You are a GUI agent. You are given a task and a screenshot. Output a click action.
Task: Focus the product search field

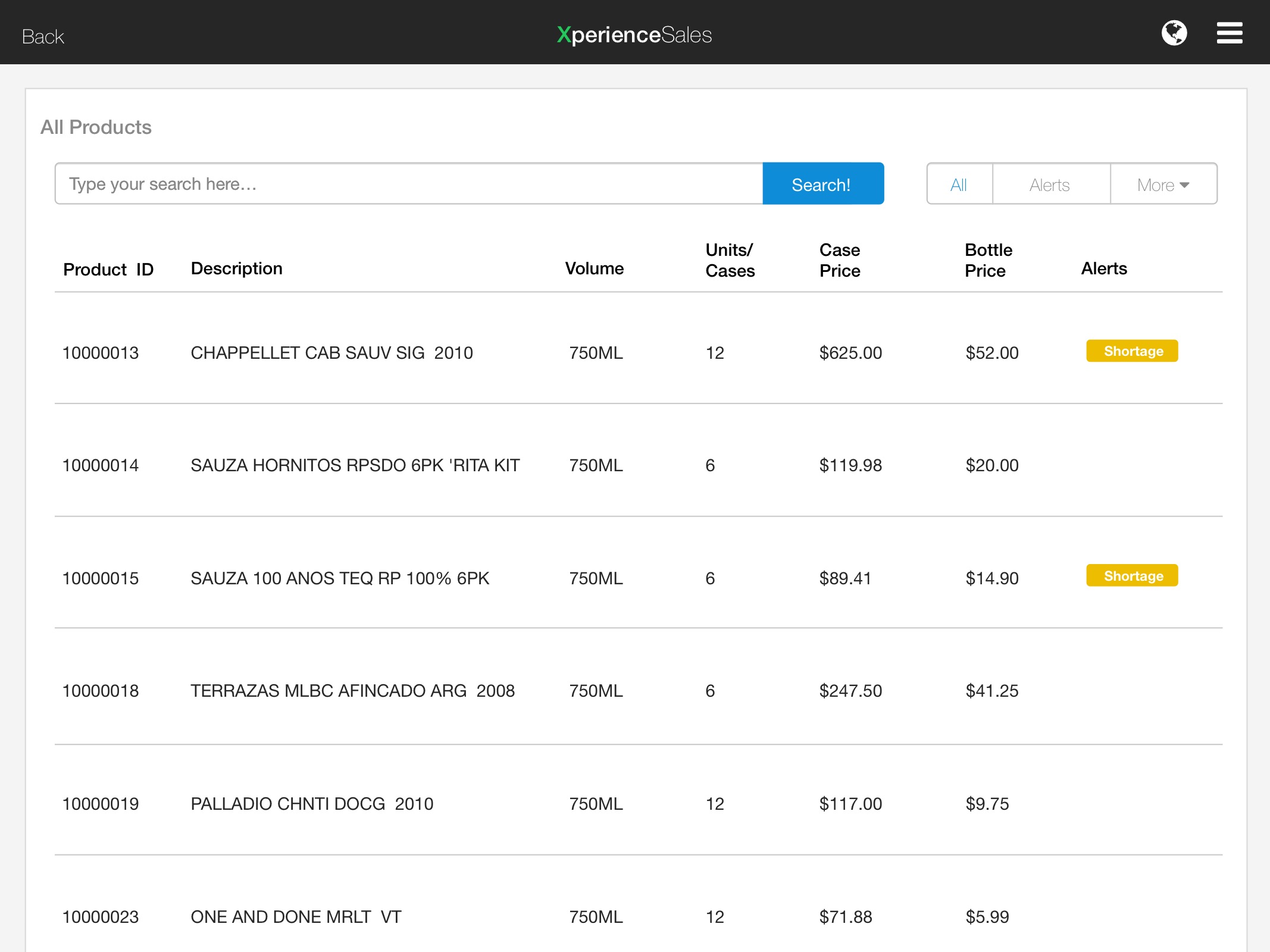pos(409,184)
